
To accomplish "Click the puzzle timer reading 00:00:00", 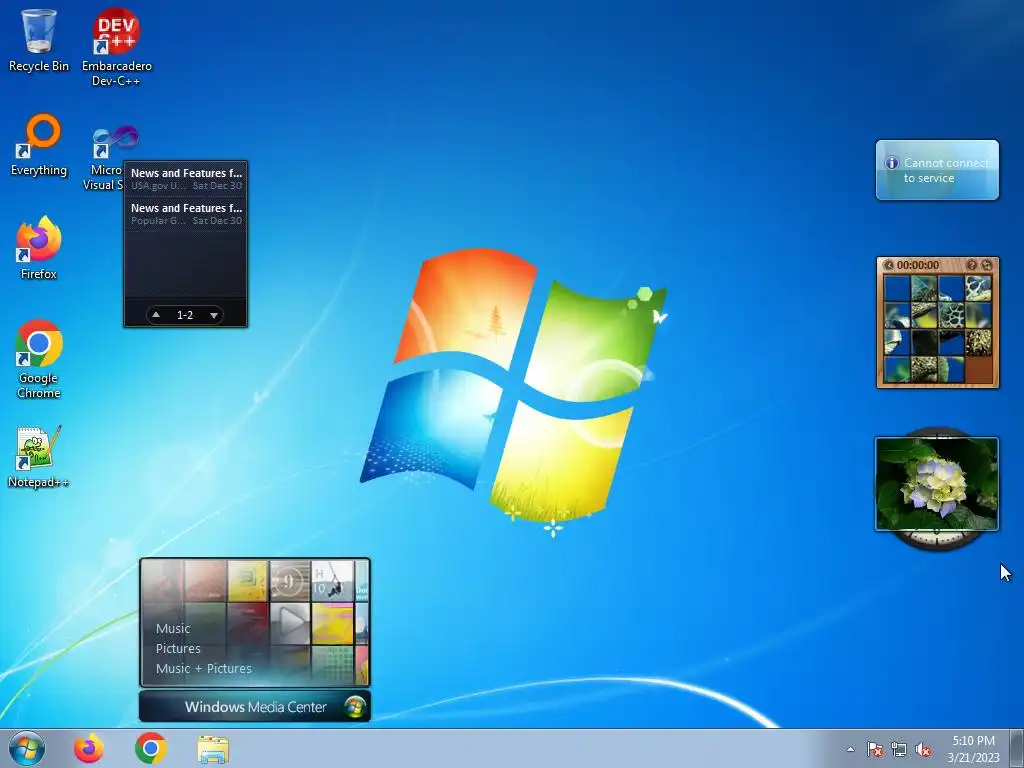I will pyautogui.click(x=918, y=265).
